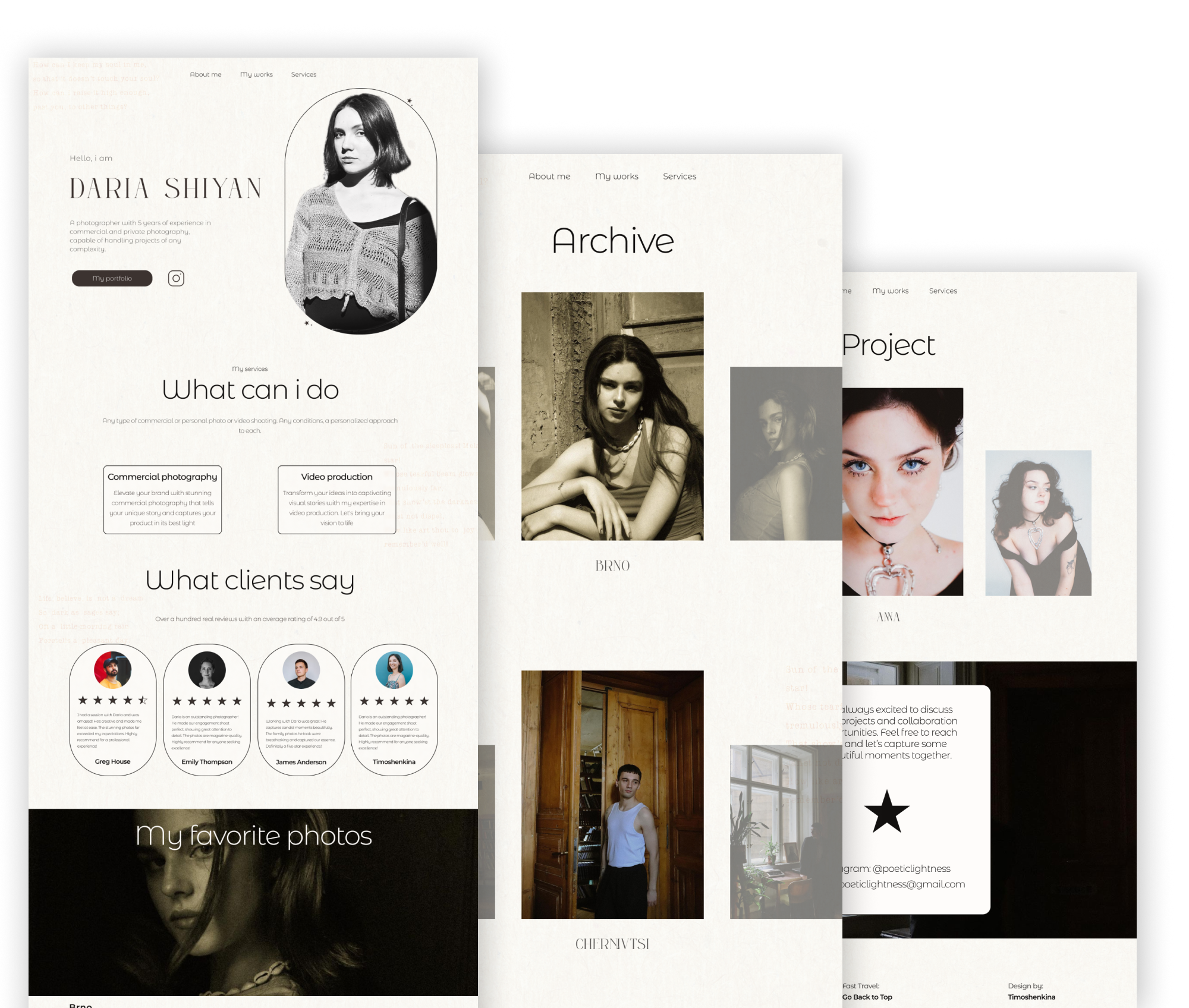1189x1008 pixels.
Task: Open About me in the Archive page nav
Action: pos(549,177)
